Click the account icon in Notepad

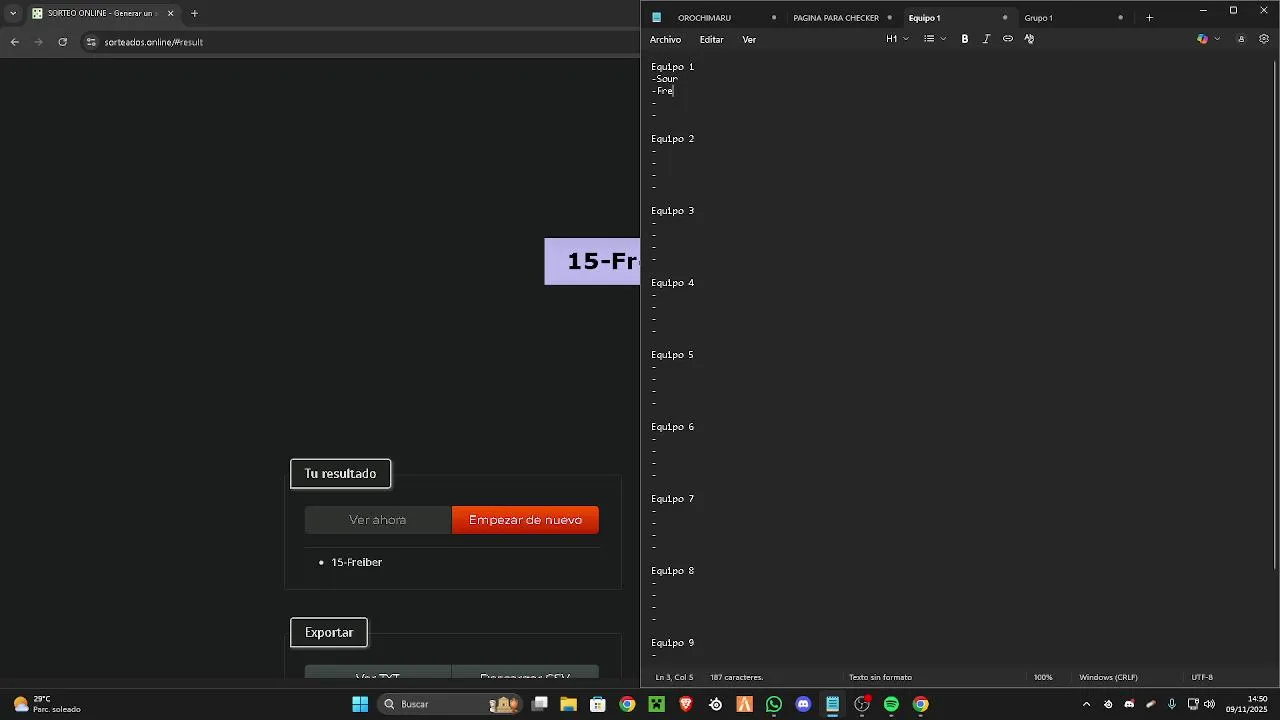(1241, 39)
